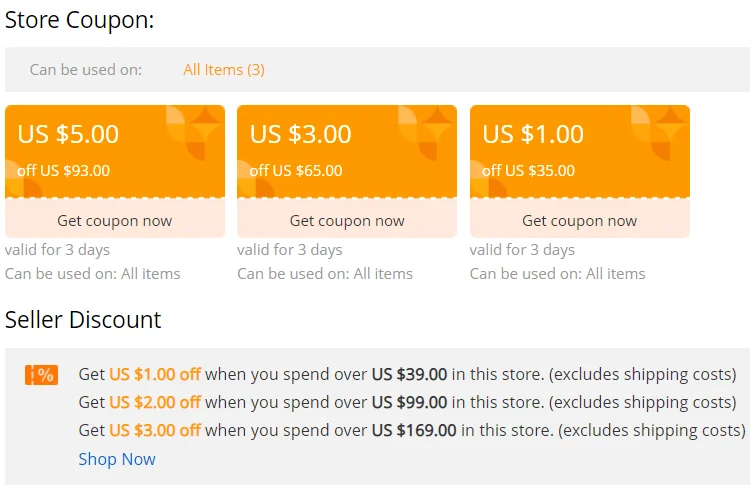Click the percent discount tag icon

click(41, 375)
